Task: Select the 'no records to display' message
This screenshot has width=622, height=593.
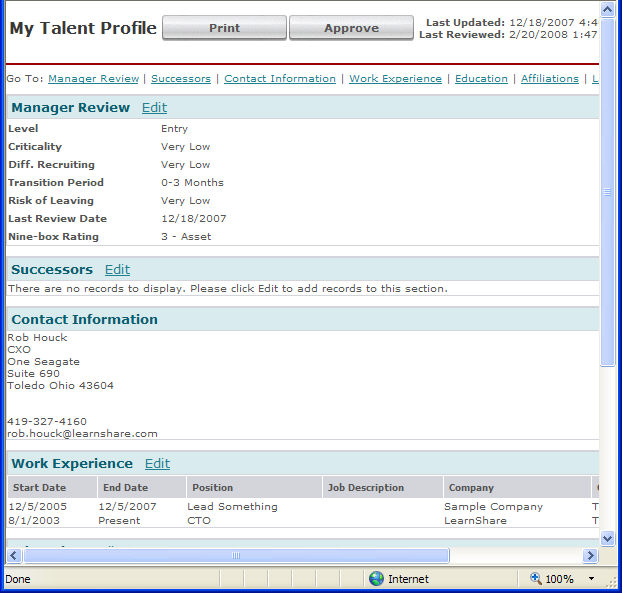Action: click(x=228, y=288)
